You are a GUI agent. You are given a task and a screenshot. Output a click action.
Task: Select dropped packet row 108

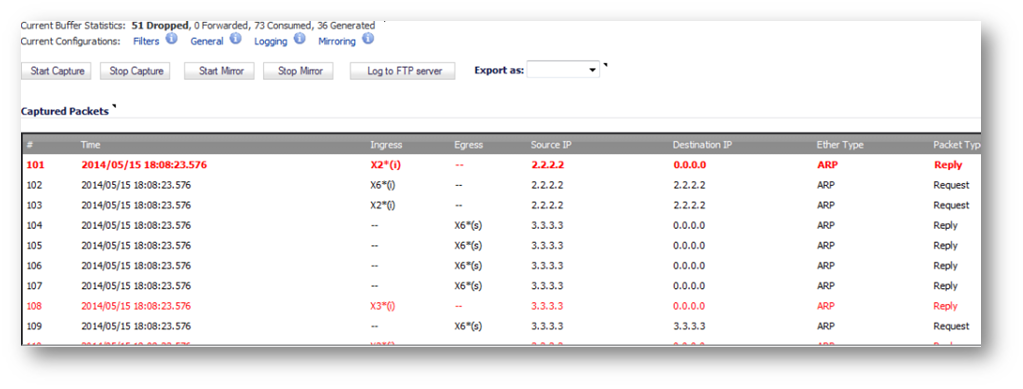[501, 306]
